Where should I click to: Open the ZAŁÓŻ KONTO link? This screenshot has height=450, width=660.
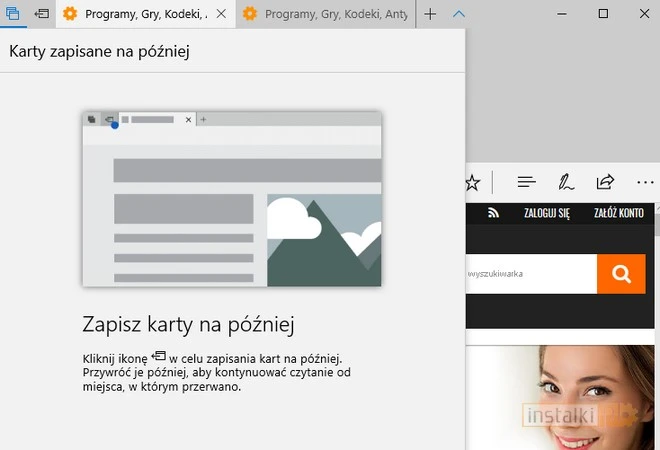point(618,213)
